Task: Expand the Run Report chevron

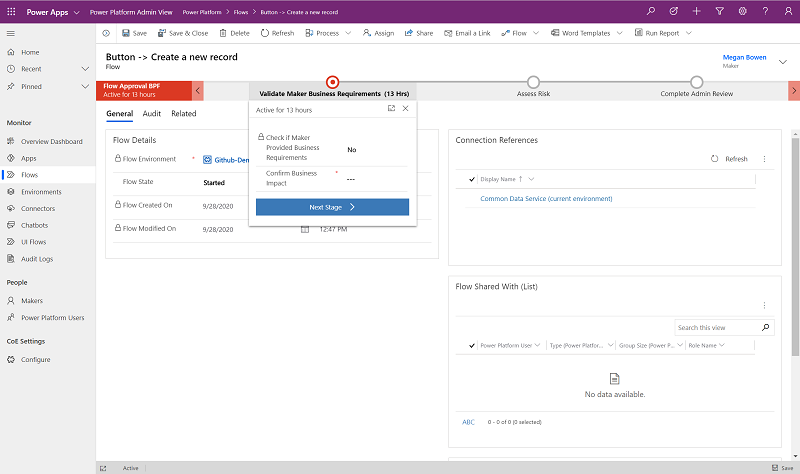Action: 688,33
